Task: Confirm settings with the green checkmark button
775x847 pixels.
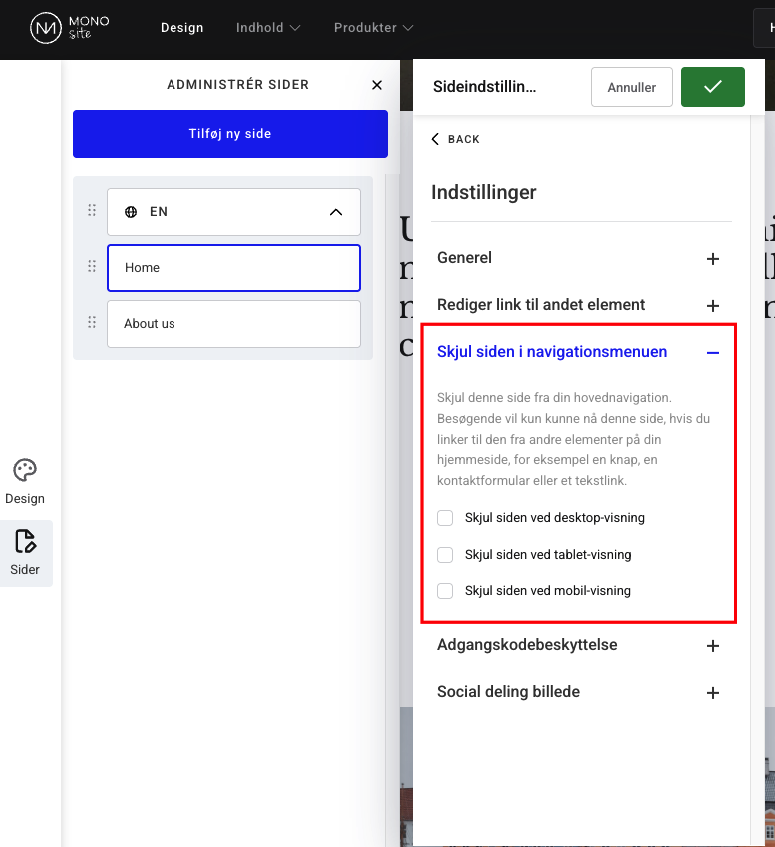Action: tap(712, 87)
